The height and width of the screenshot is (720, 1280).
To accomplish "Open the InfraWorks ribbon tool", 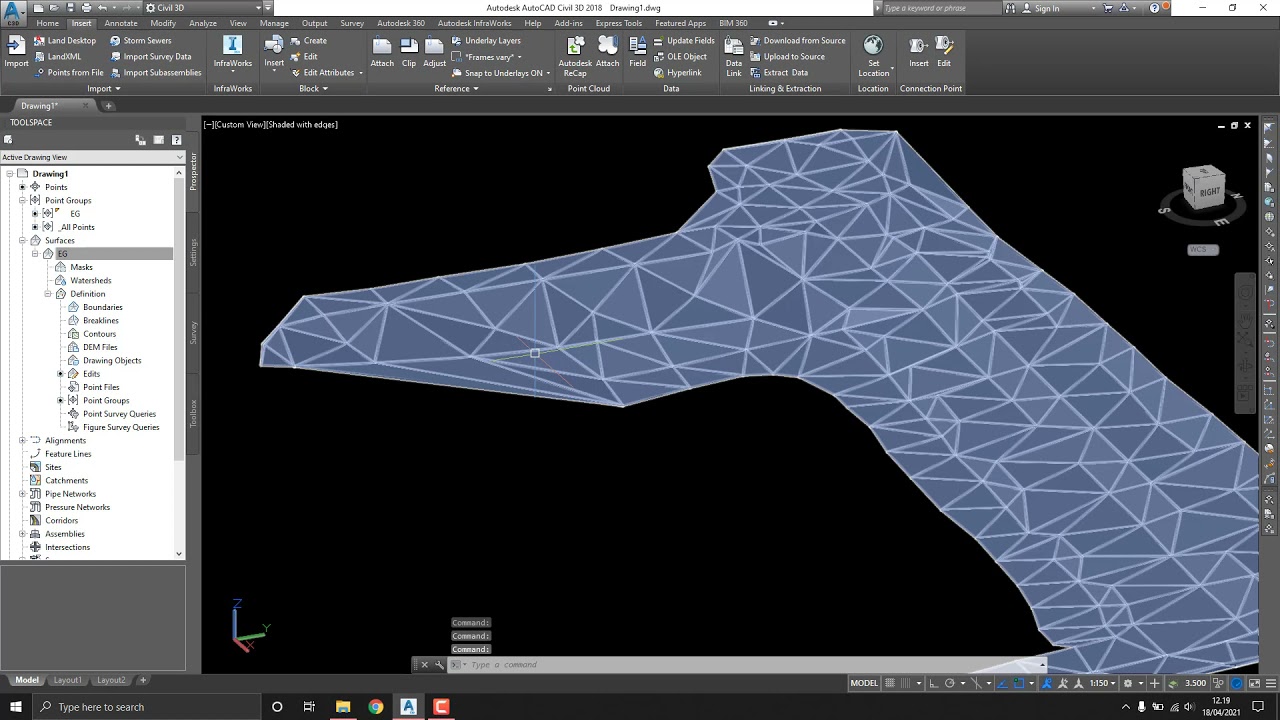I will point(233,52).
